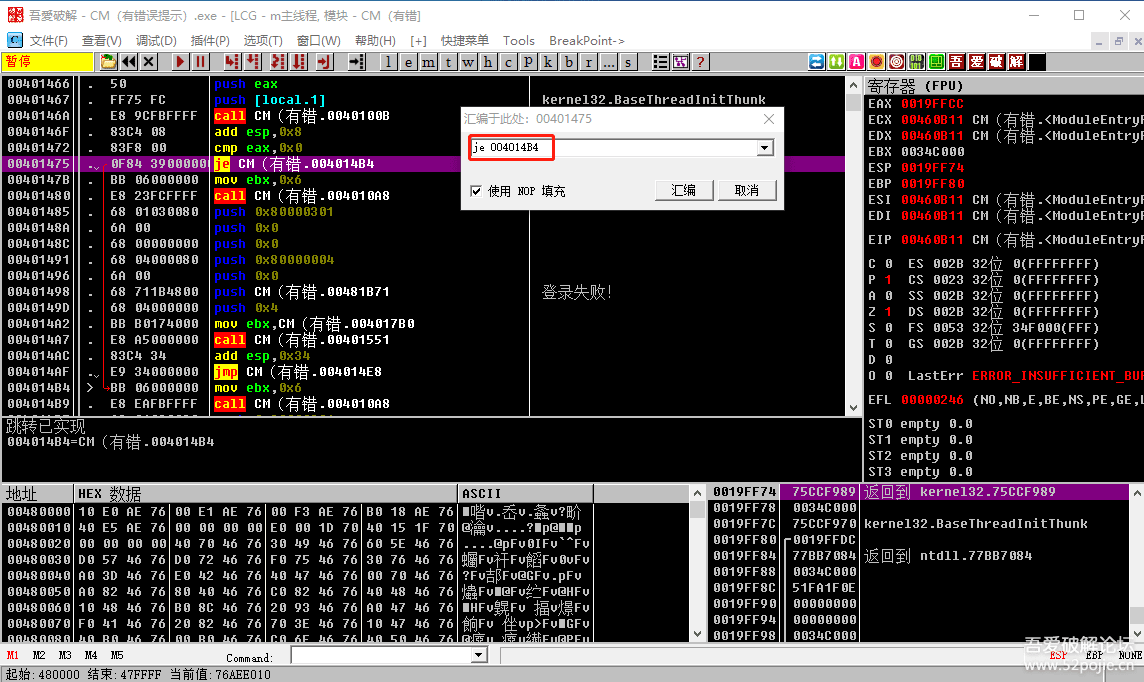Click the Restart program rewind icon
Image resolution: width=1144 pixels, height=682 pixels.
point(129,62)
